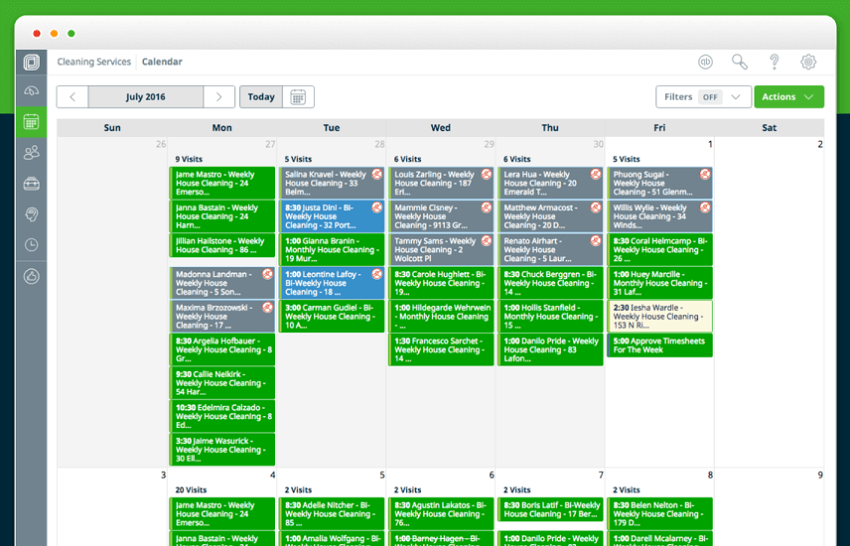The width and height of the screenshot is (850, 546).
Task: Open the app logo home icon
Action: [31, 62]
